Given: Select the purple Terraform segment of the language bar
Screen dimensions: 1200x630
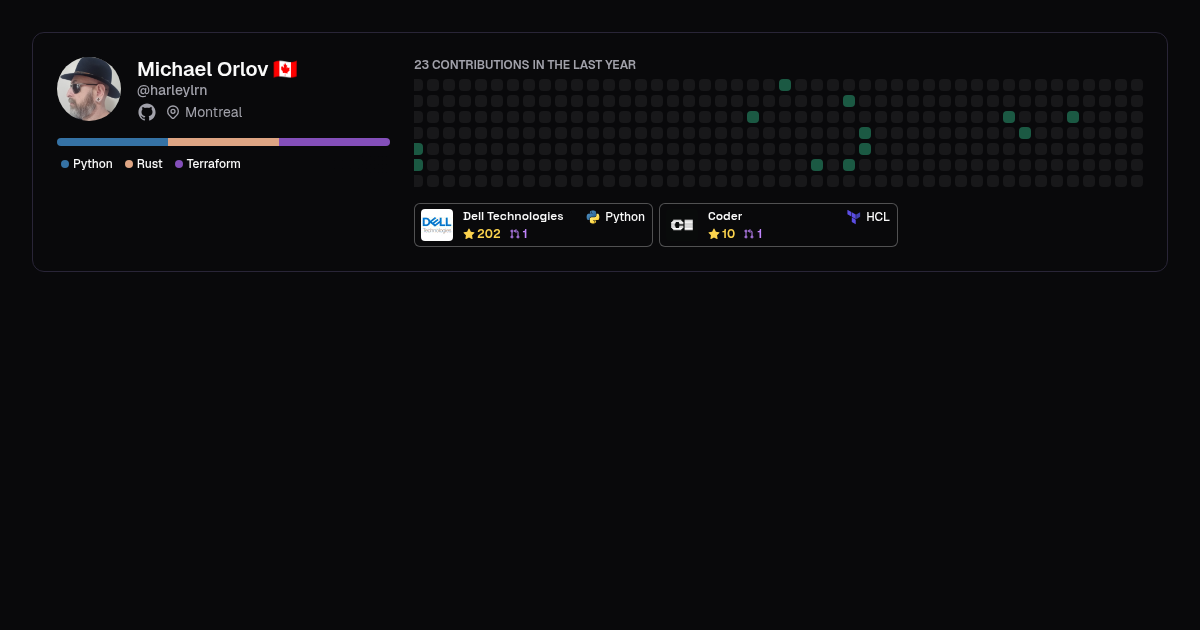Looking at the screenshot, I should (334, 142).
